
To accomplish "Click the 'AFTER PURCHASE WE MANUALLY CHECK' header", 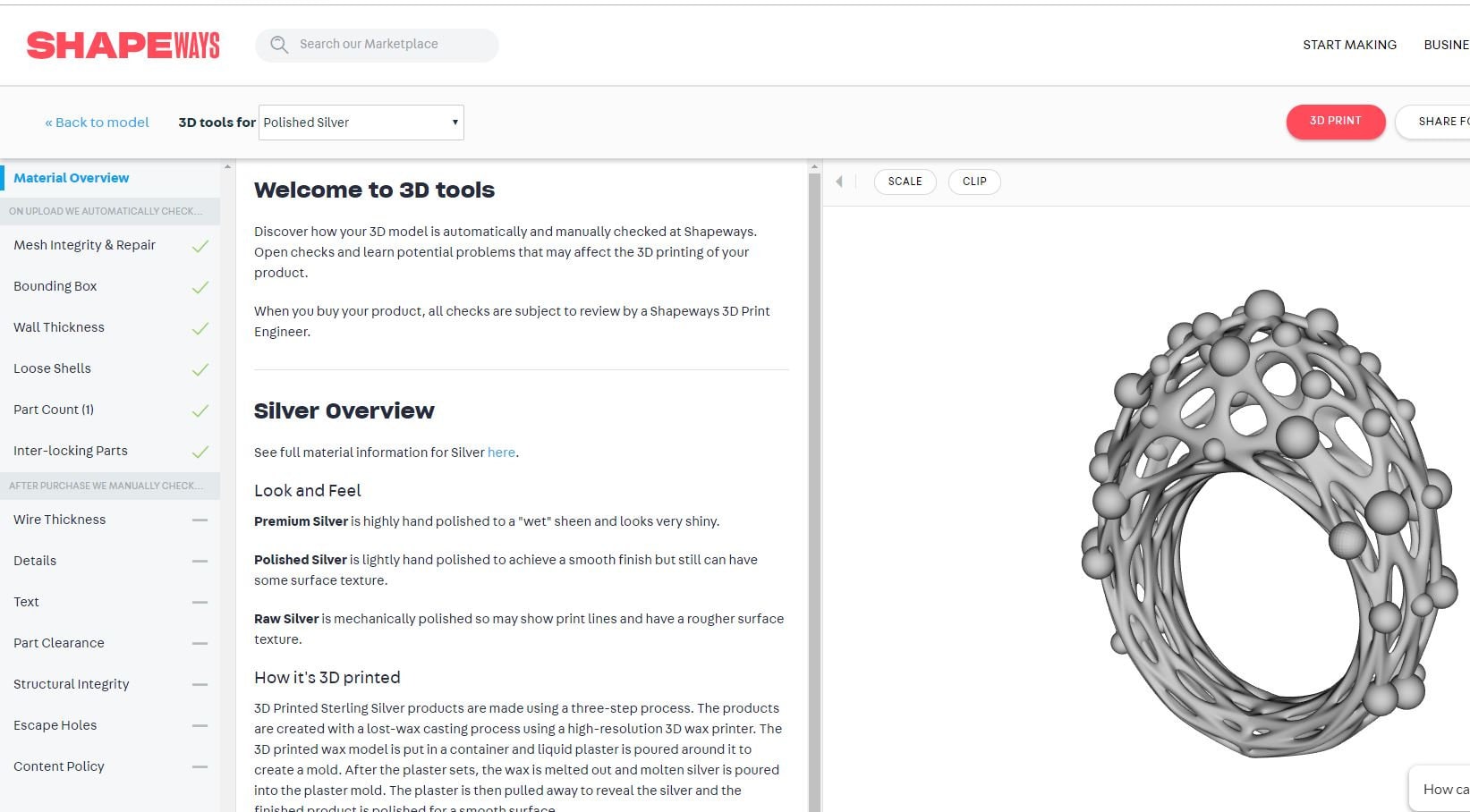I will pyautogui.click(x=110, y=486).
